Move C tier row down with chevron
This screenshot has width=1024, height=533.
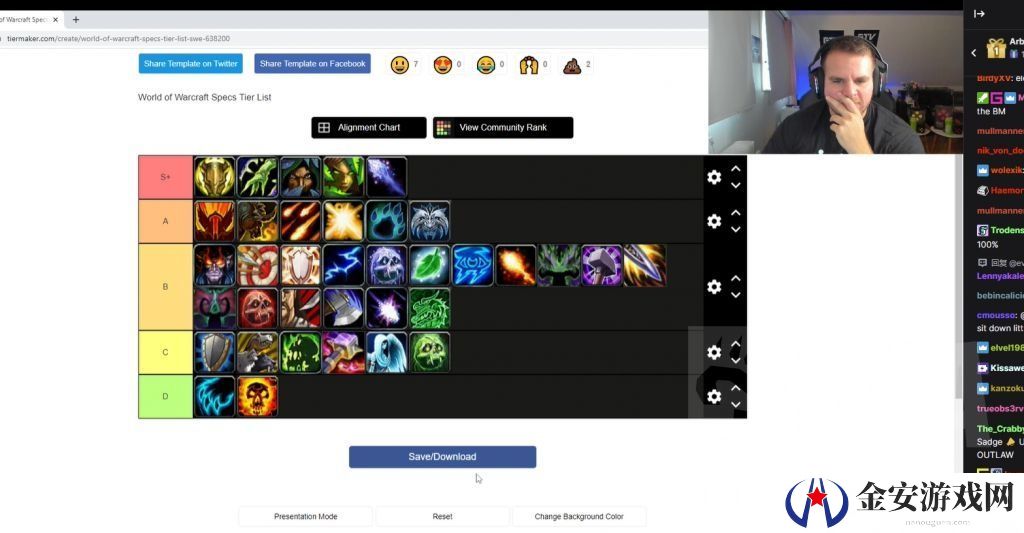tap(735, 361)
